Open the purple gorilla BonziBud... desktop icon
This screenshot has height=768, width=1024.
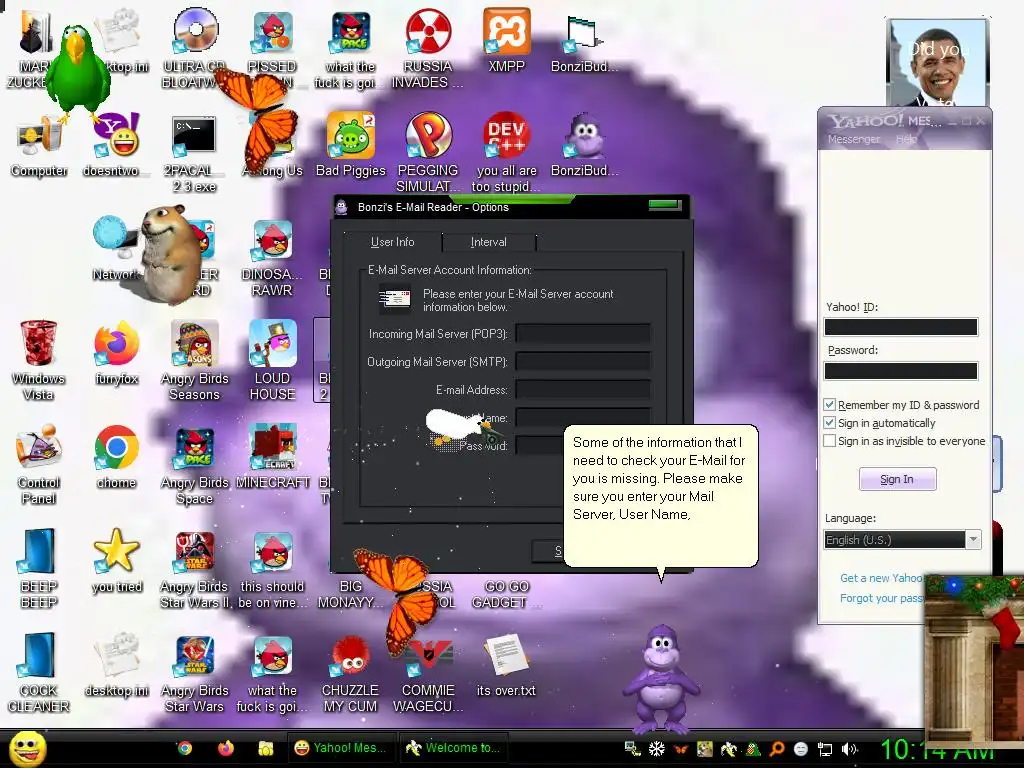(584, 144)
